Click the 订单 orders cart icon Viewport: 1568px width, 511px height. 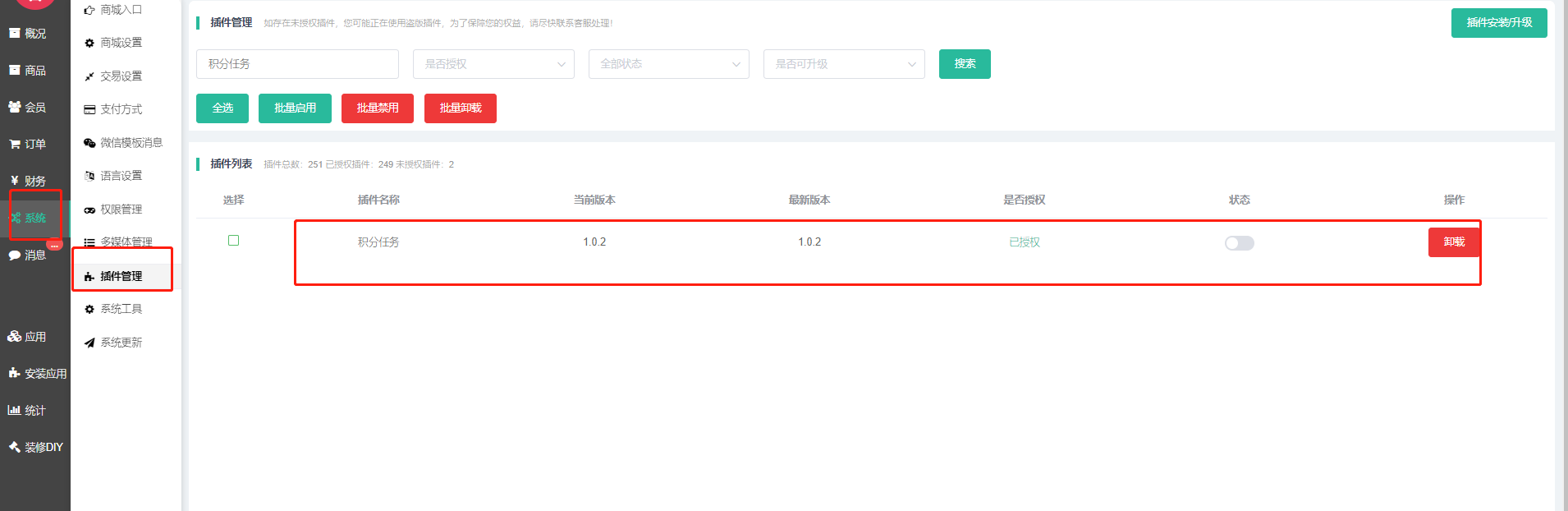14,144
